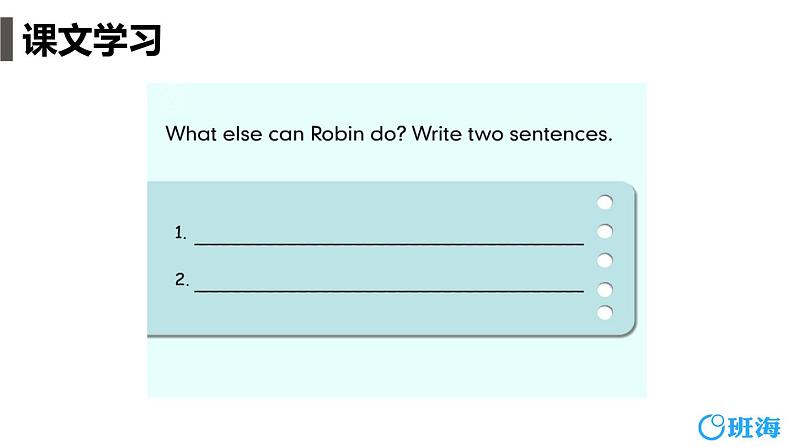Select the bottommost notepad punch hole
The image size is (794, 447).
tap(605, 312)
